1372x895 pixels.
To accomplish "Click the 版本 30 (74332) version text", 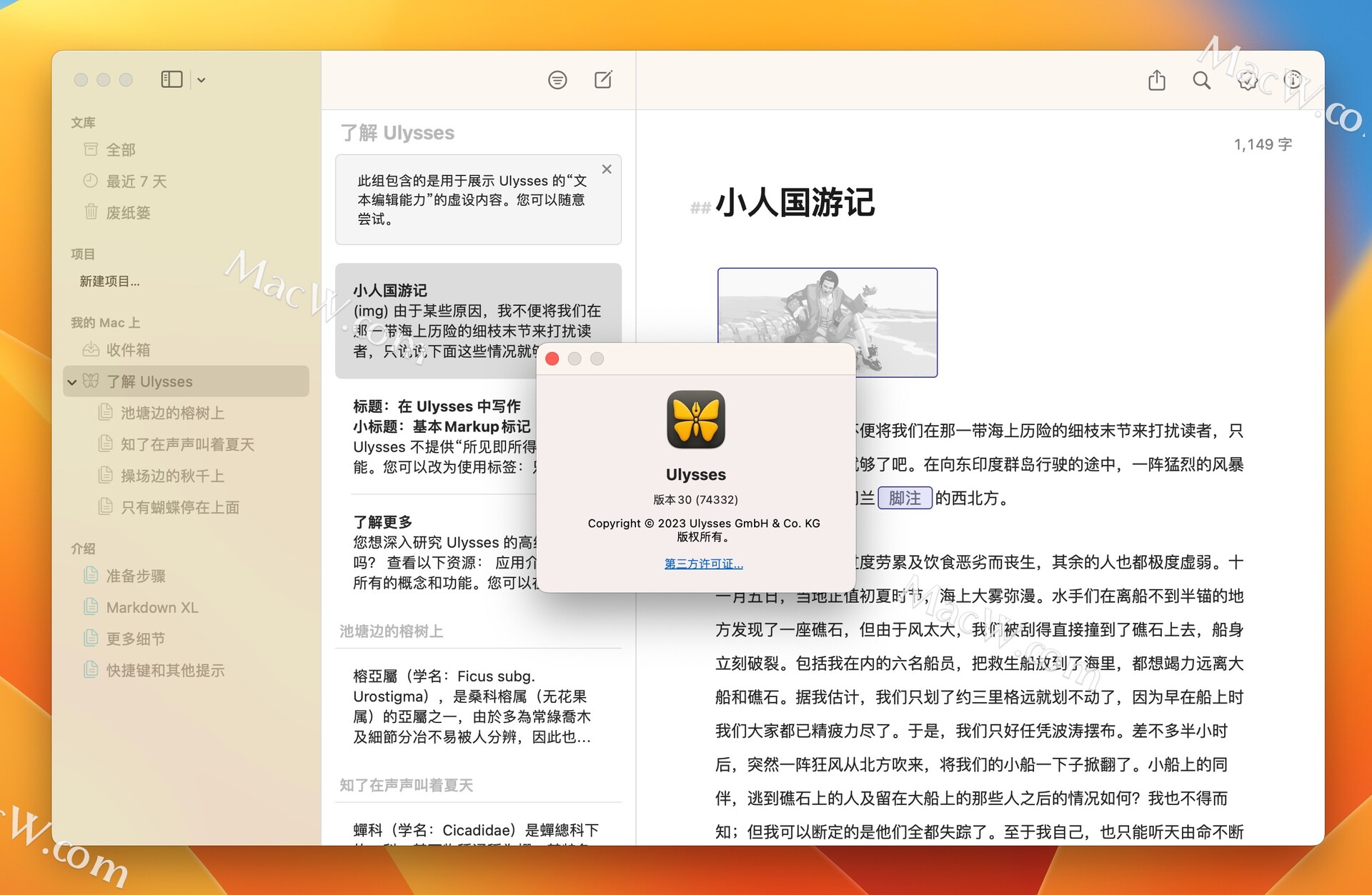I will pyautogui.click(x=696, y=499).
